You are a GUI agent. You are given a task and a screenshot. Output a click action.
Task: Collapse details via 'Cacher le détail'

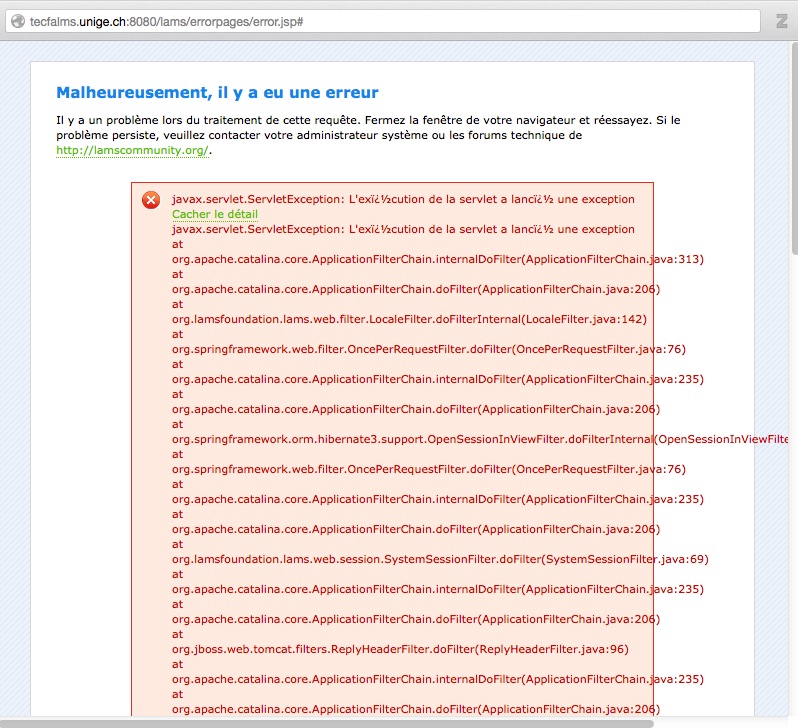click(x=214, y=214)
